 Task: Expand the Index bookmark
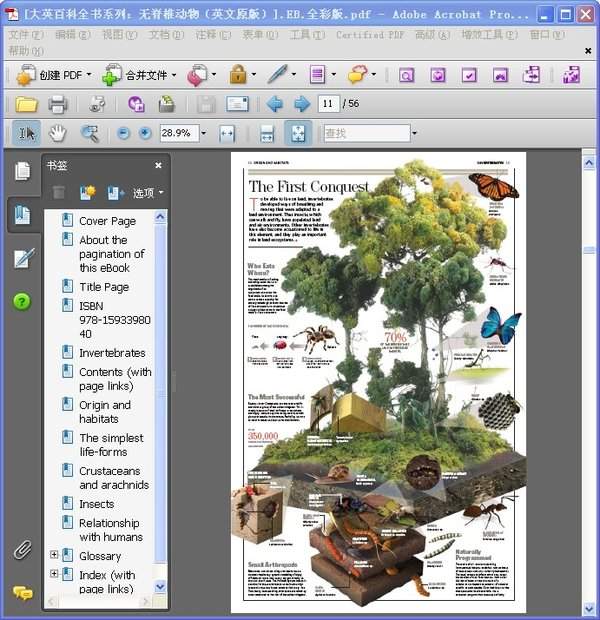(54, 573)
